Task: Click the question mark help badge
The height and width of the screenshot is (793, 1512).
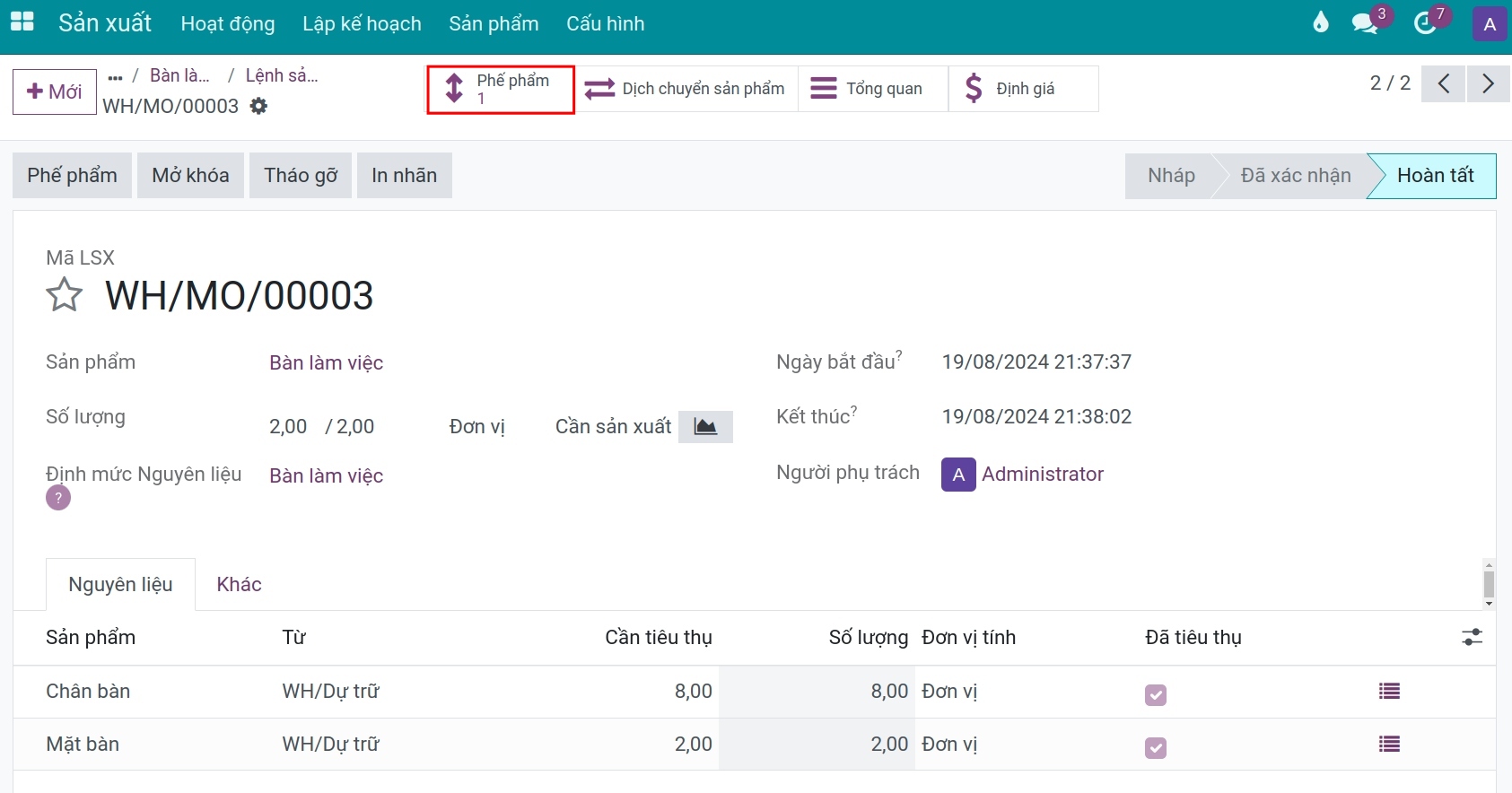Action: click(58, 498)
